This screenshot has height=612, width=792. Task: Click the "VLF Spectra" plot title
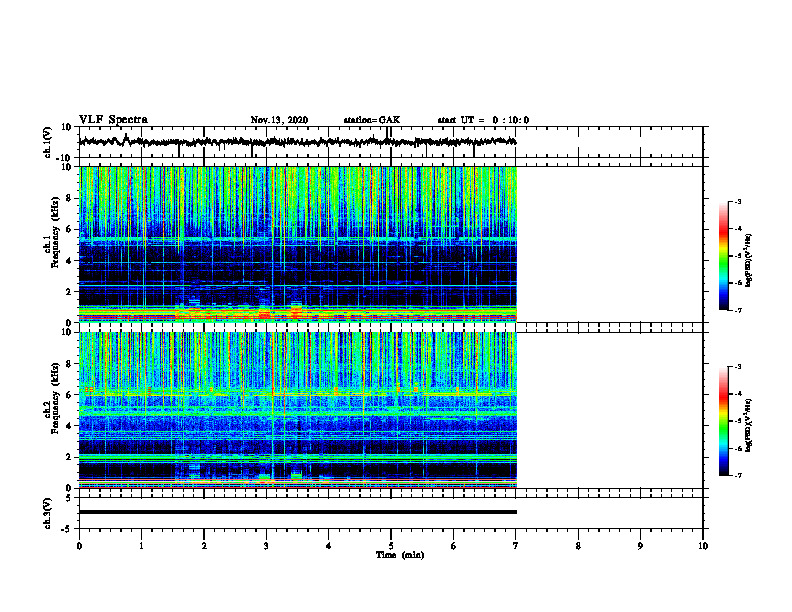tap(113, 120)
